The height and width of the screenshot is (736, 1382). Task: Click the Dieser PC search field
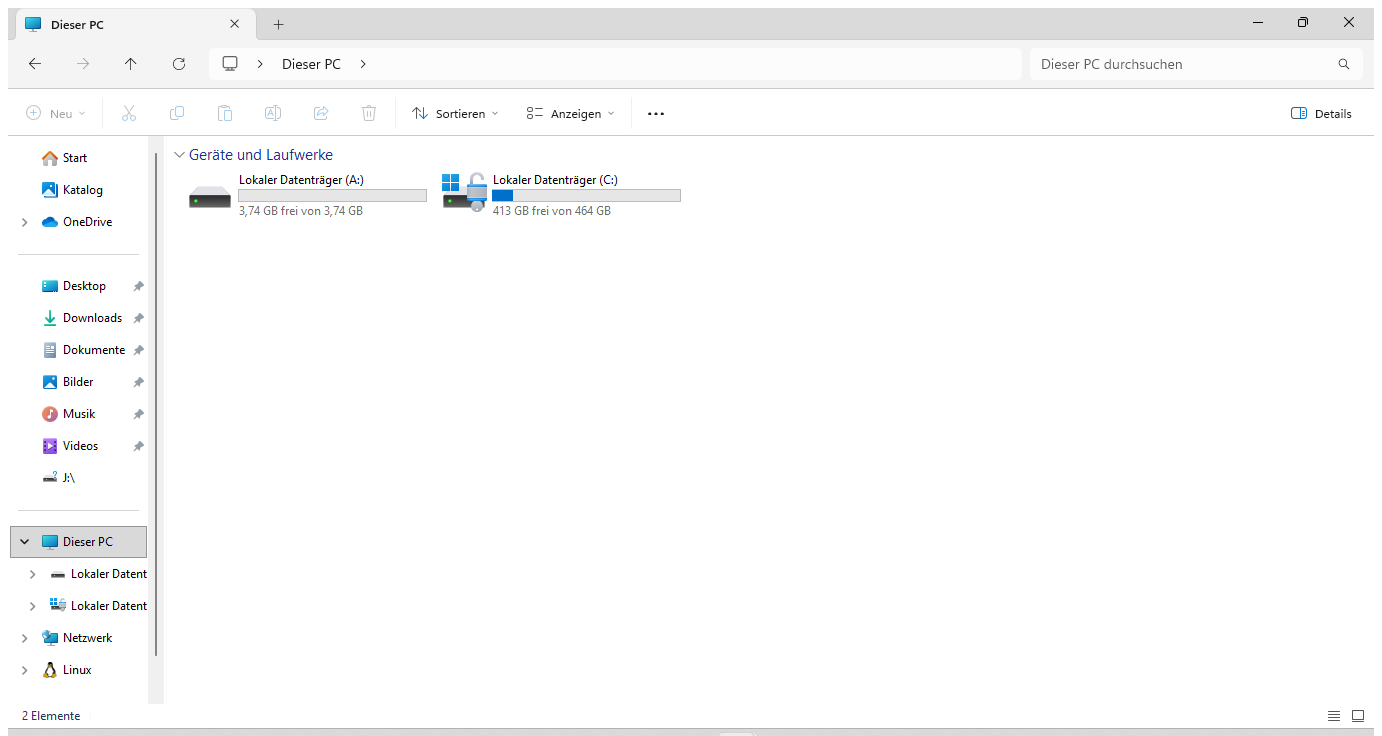pos(1180,63)
